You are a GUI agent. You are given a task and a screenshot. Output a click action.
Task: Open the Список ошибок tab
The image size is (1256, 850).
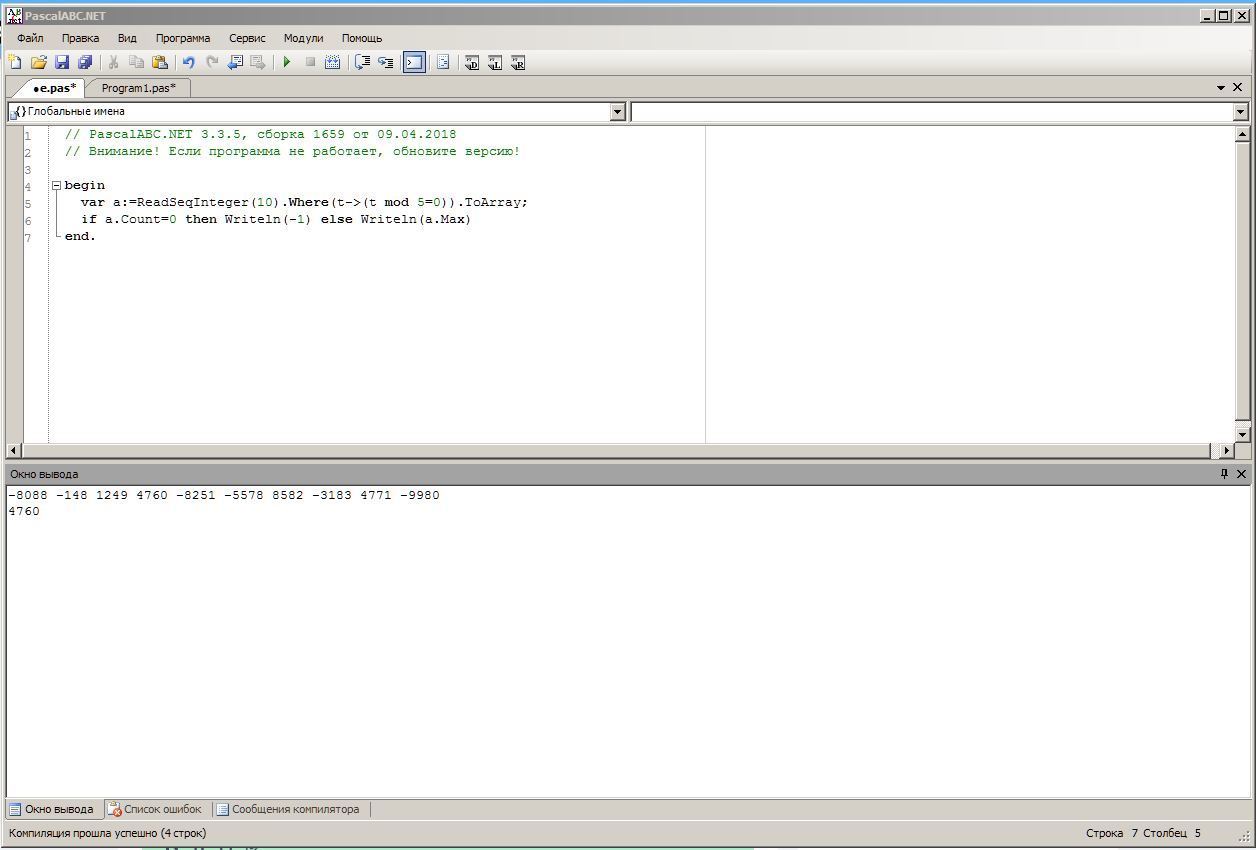(x=157, y=809)
